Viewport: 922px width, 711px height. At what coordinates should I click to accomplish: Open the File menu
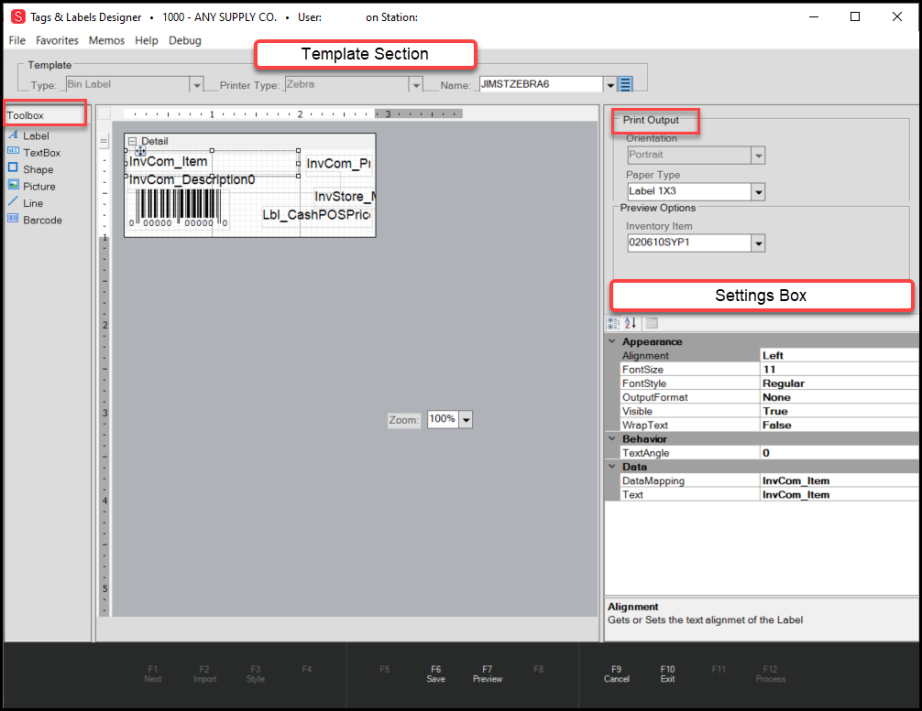tap(17, 41)
